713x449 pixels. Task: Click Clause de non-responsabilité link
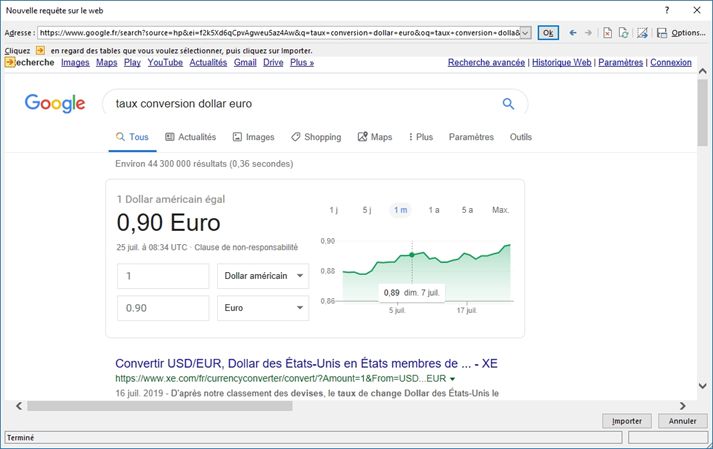click(246, 247)
